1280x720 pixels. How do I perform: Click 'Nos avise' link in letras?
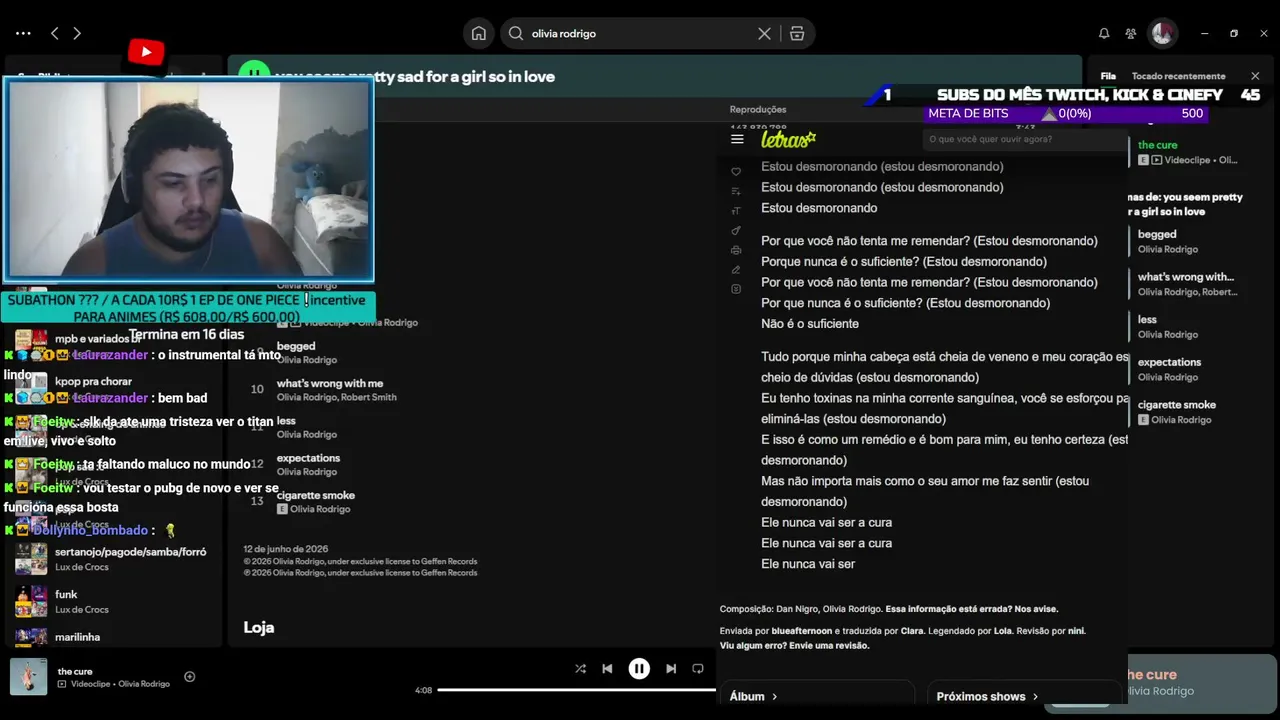pos(1036,609)
